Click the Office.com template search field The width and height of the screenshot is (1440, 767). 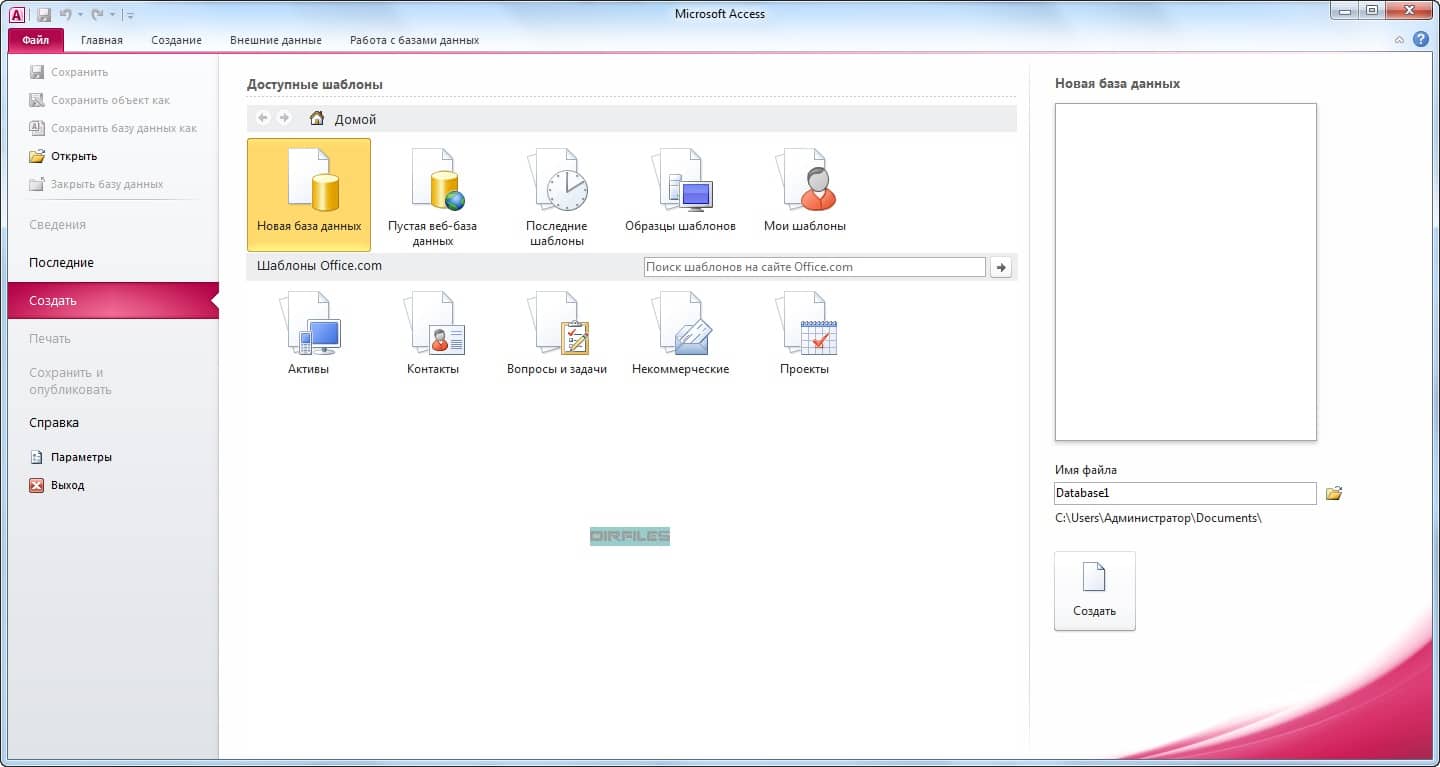coord(815,267)
